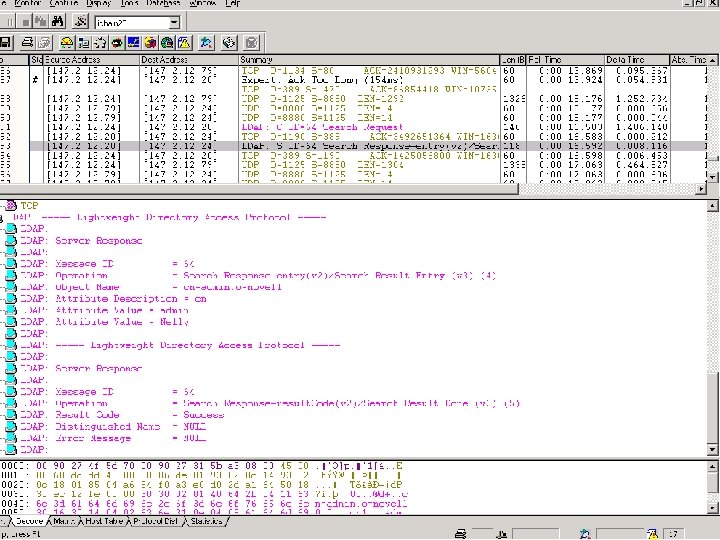Click the save floppy disk icon
The height and width of the screenshot is (540, 720).
[x=6, y=42]
